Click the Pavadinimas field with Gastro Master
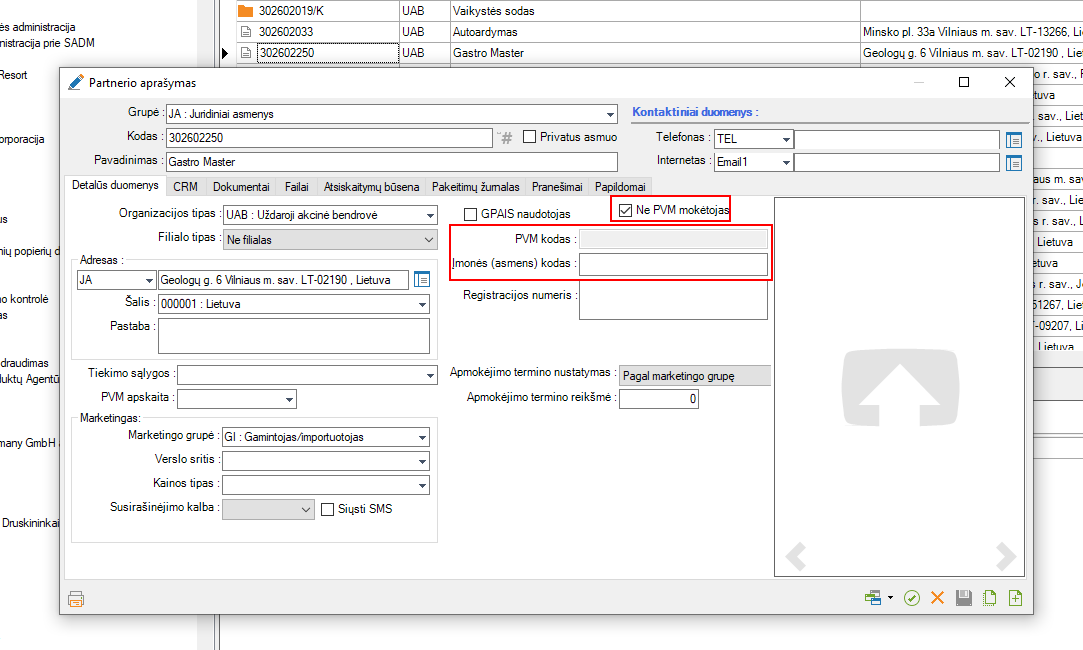 pyautogui.click(x=392, y=162)
